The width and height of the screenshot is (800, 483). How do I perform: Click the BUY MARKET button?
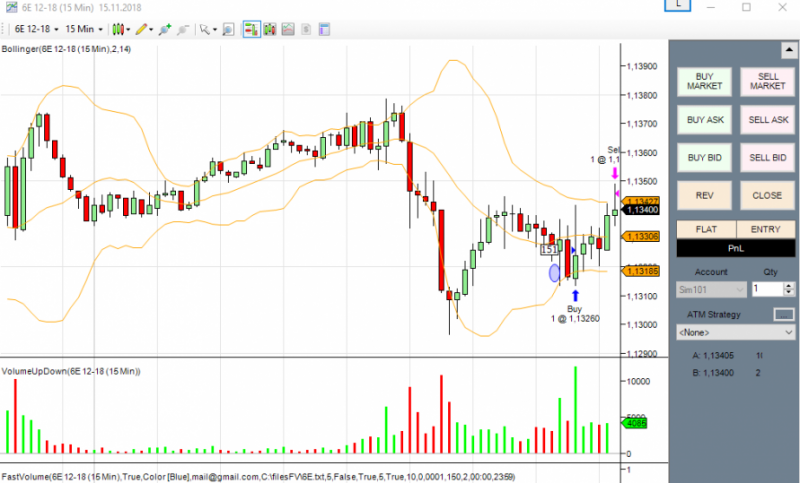click(x=705, y=82)
